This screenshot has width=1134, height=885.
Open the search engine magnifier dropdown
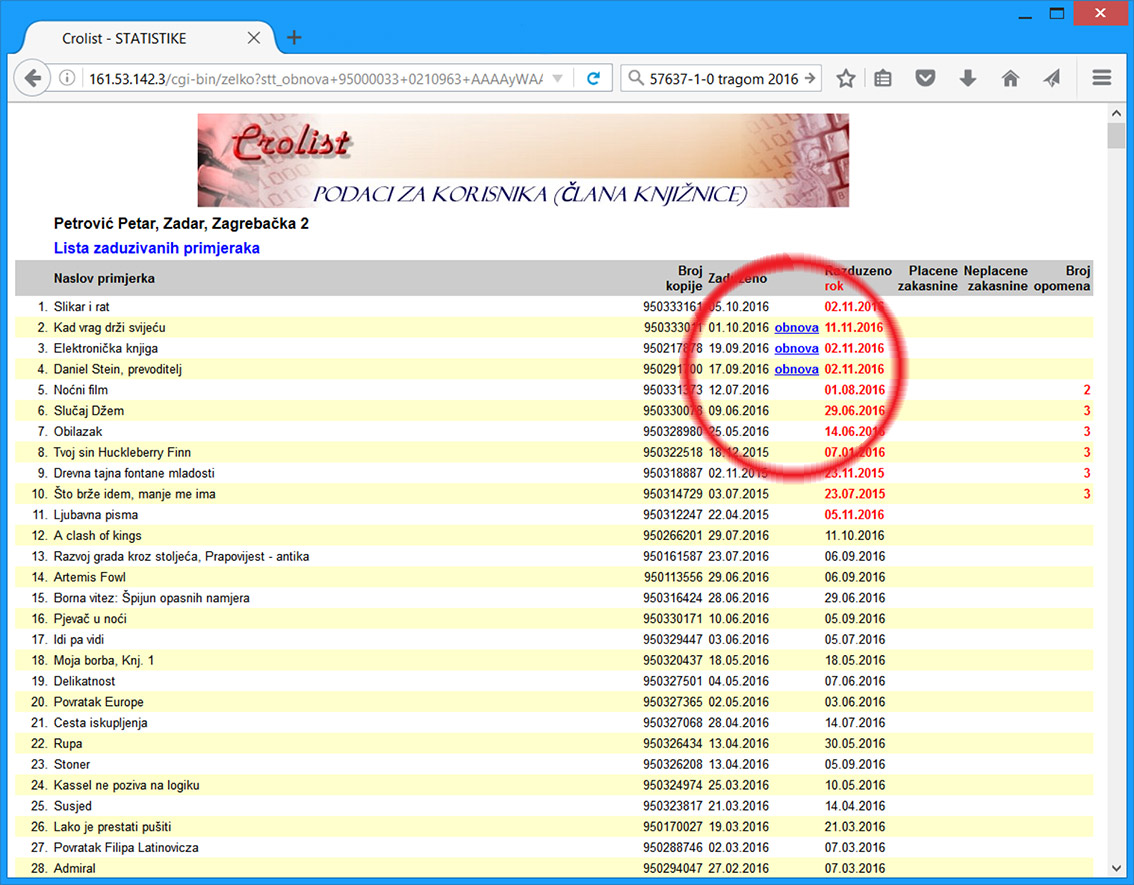(635, 79)
